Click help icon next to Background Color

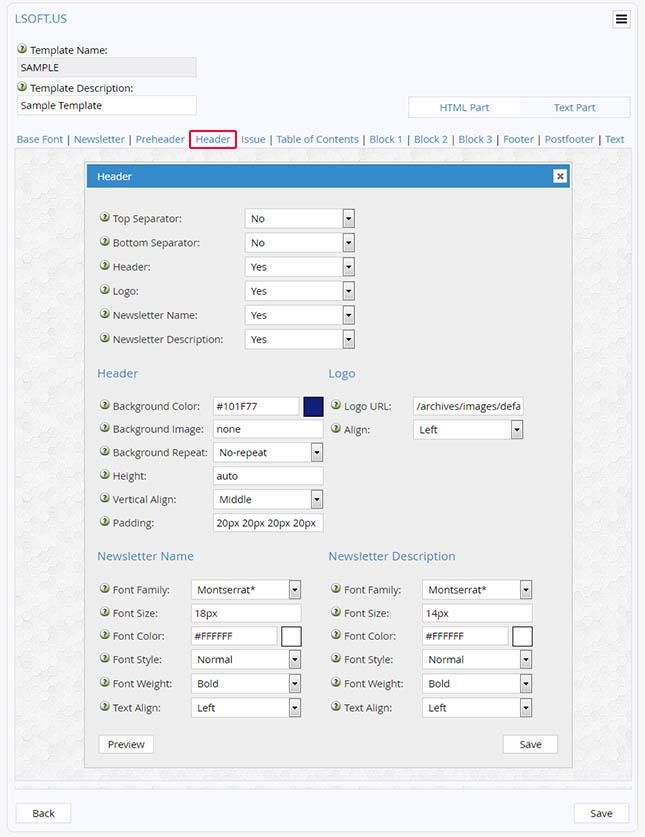coord(105,405)
